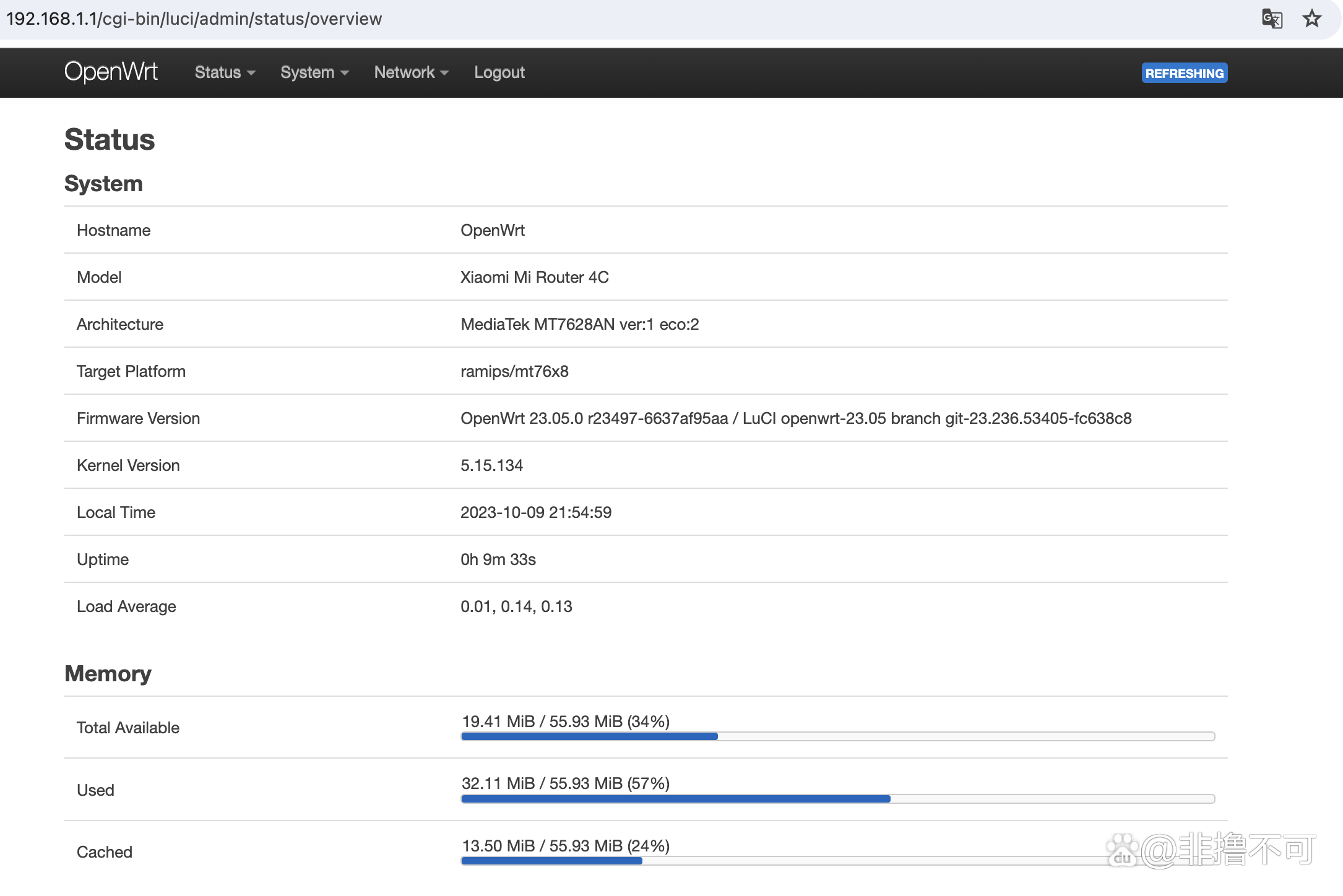This screenshot has height=896, width=1343.
Task: Click the Uptime row label
Action: (103, 559)
